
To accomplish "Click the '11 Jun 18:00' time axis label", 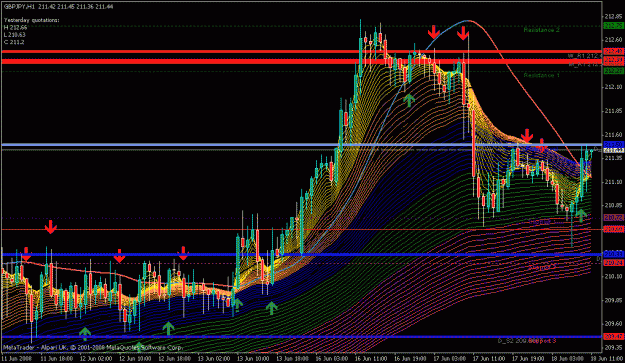I will pos(56,359).
